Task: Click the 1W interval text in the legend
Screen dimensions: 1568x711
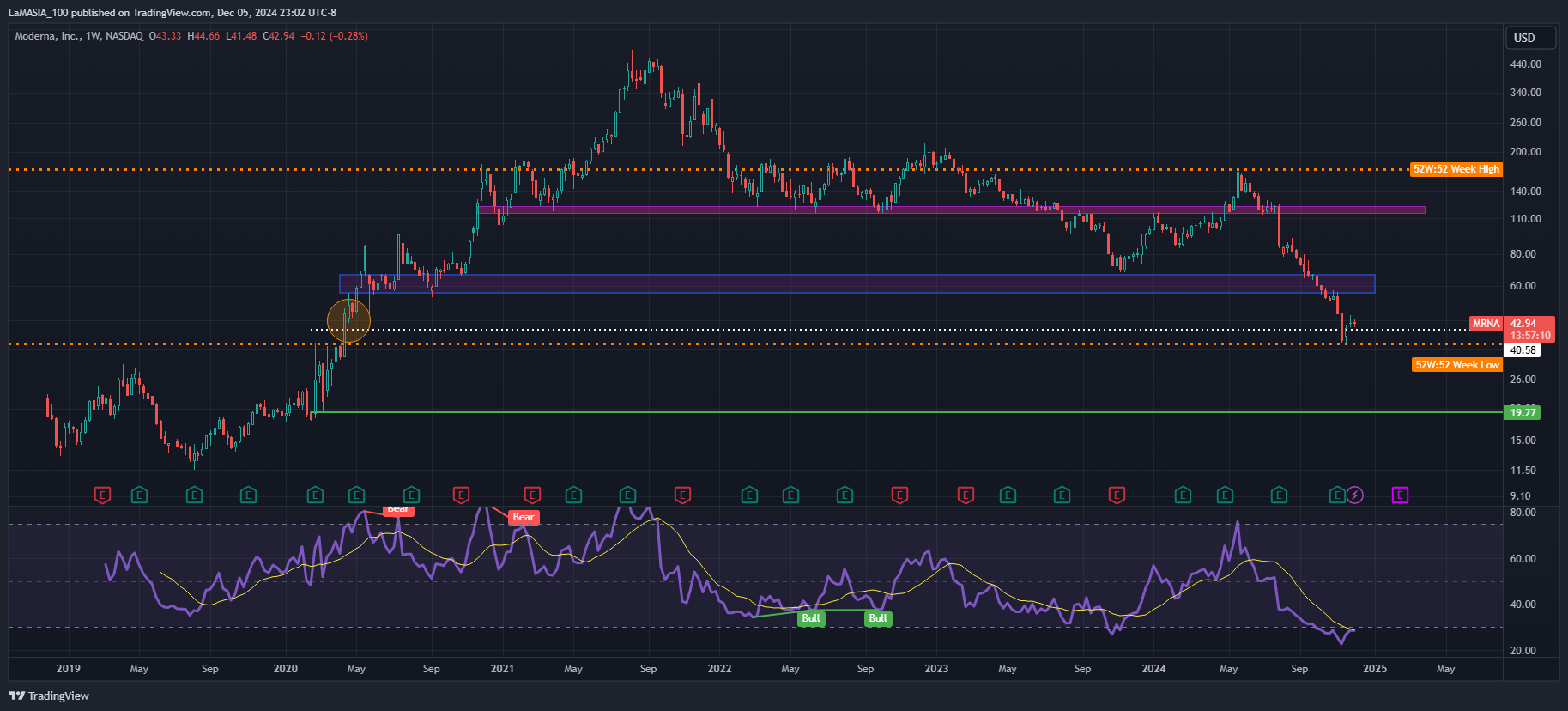Action: 94,36
